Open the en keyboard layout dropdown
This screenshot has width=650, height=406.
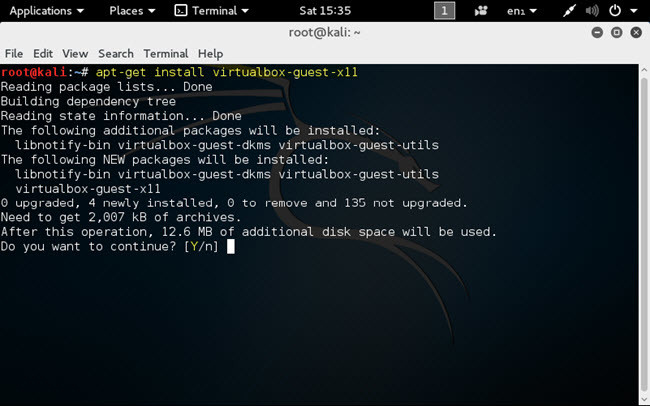tap(521, 11)
